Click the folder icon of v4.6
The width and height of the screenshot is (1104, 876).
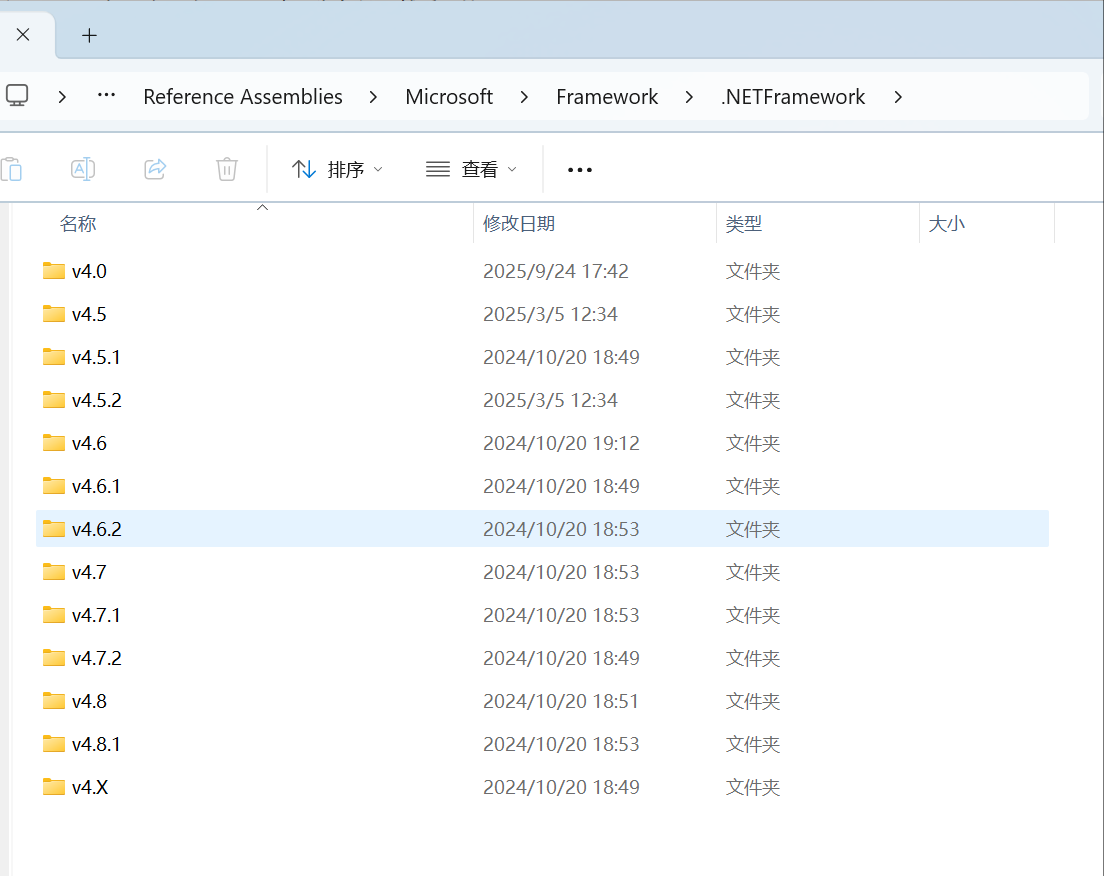point(54,442)
